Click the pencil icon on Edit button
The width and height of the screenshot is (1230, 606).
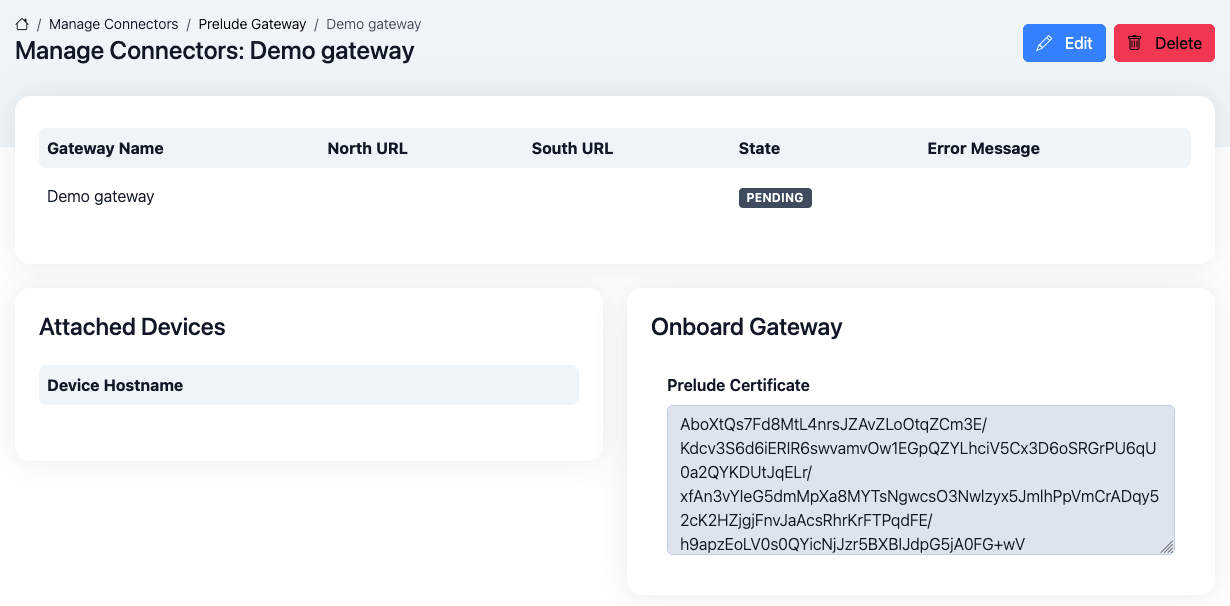1045,43
